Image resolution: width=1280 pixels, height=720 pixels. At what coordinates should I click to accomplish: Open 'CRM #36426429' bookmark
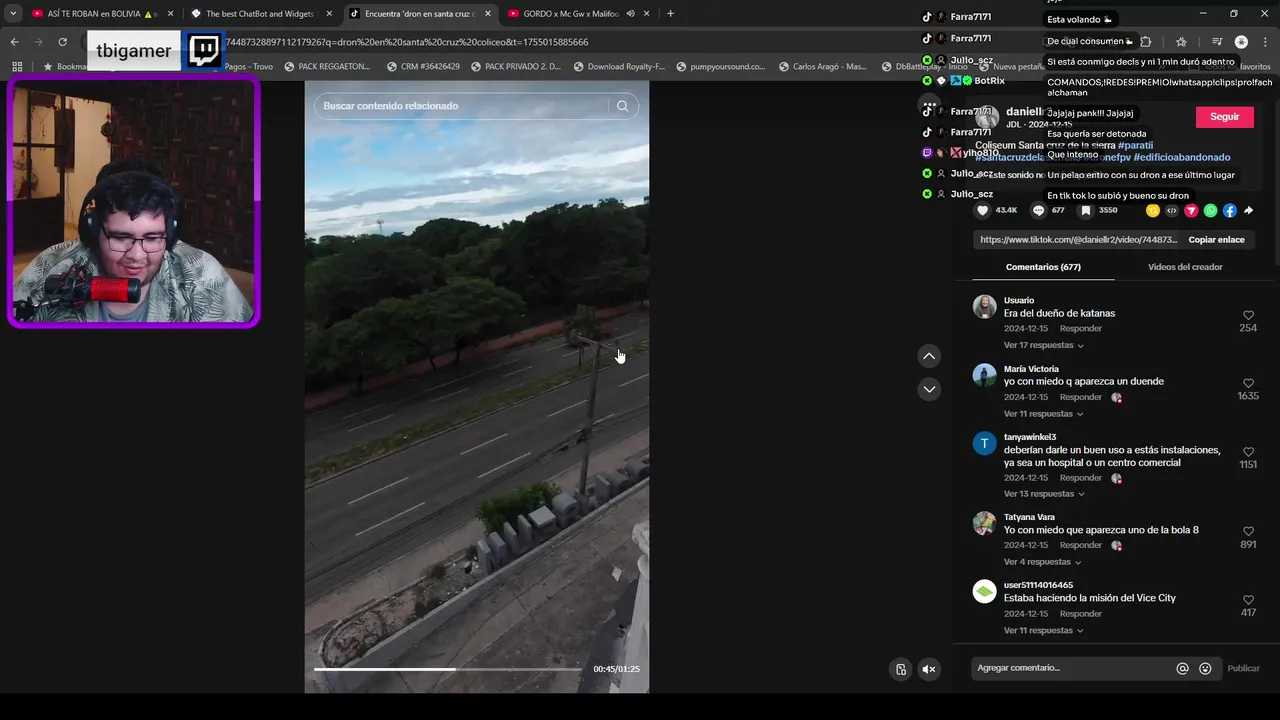tap(422, 67)
